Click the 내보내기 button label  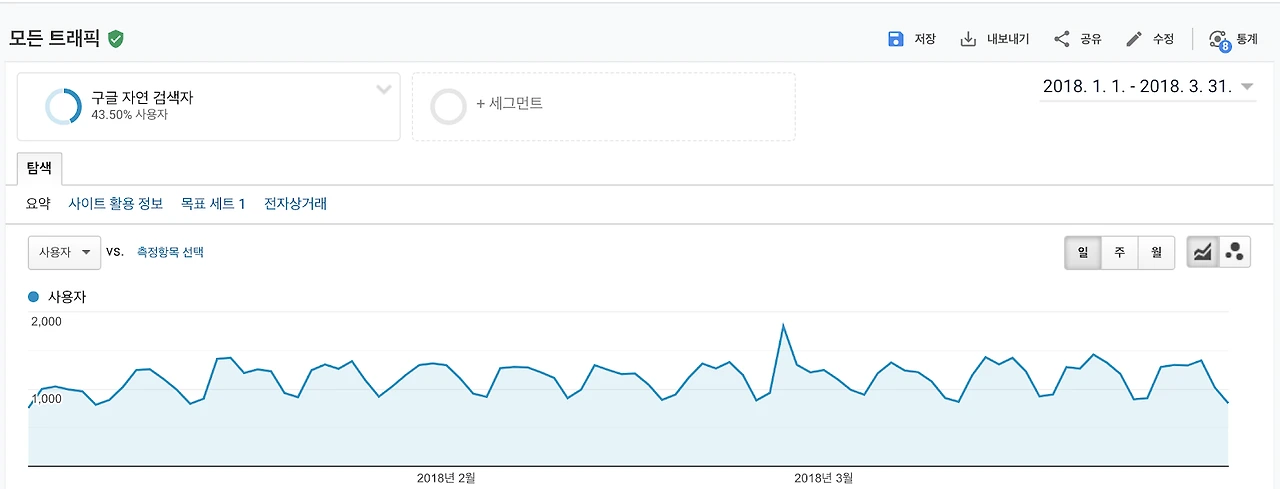coord(1008,39)
